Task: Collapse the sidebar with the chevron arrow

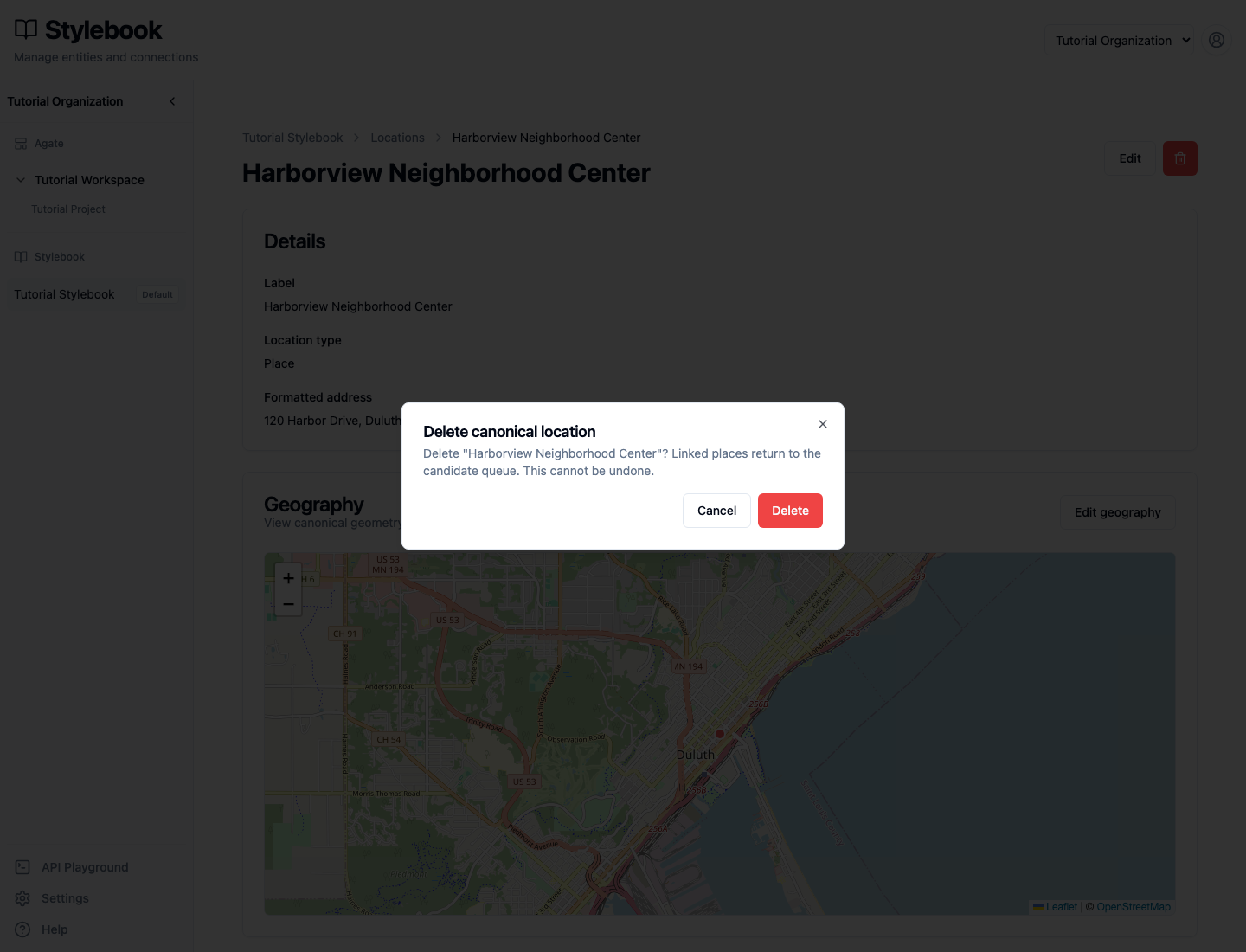Action: pos(172,101)
